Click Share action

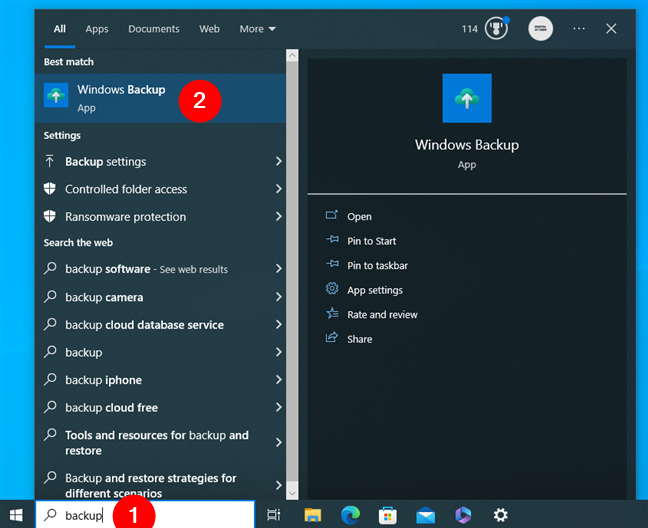coord(359,339)
